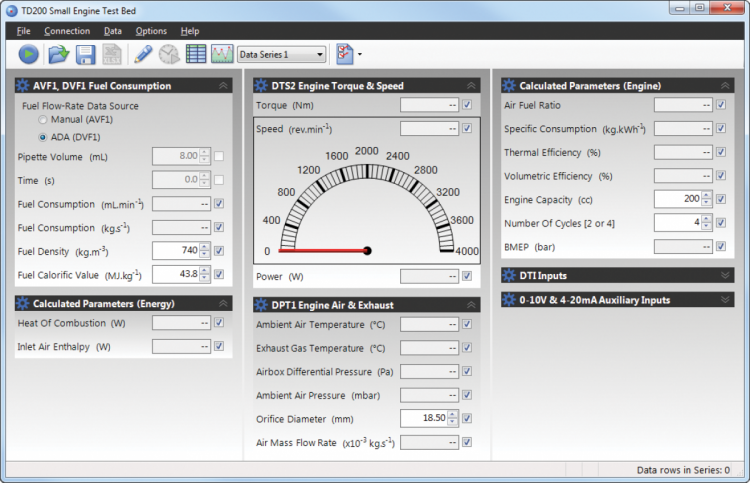Open timed sampling clock icon
The height and width of the screenshot is (483, 750).
(169, 55)
